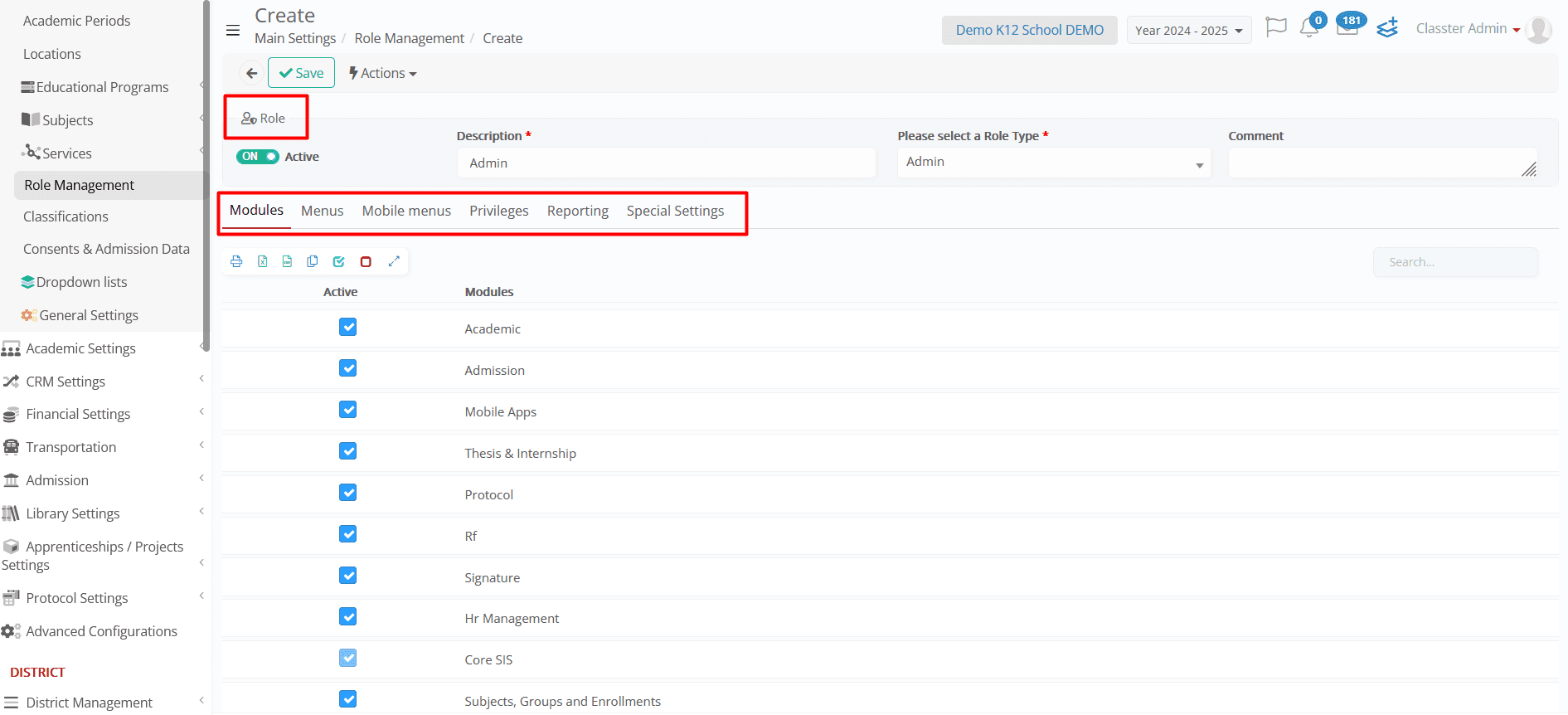Click the General Settings gear icon
1568x715 pixels.
[x=29, y=315]
